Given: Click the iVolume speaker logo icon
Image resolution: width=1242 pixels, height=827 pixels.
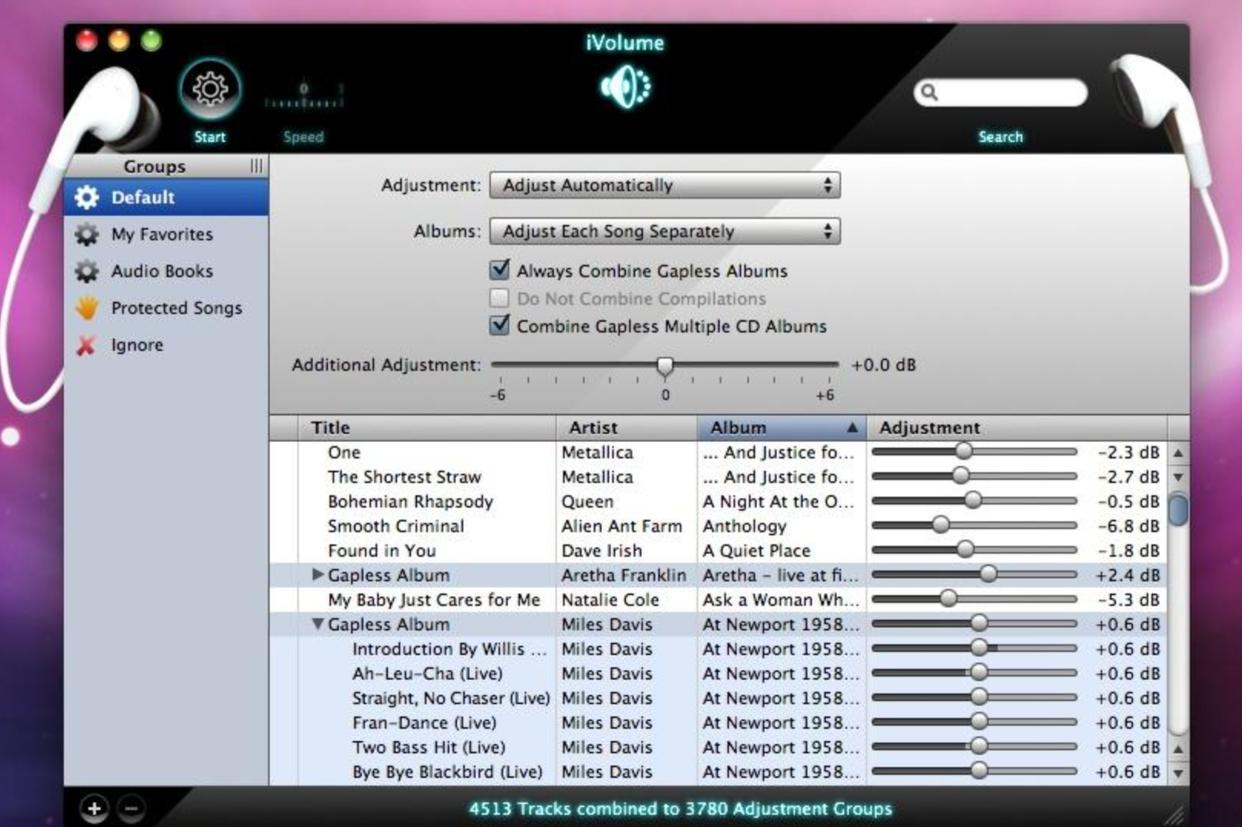Looking at the screenshot, I should pos(625,88).
